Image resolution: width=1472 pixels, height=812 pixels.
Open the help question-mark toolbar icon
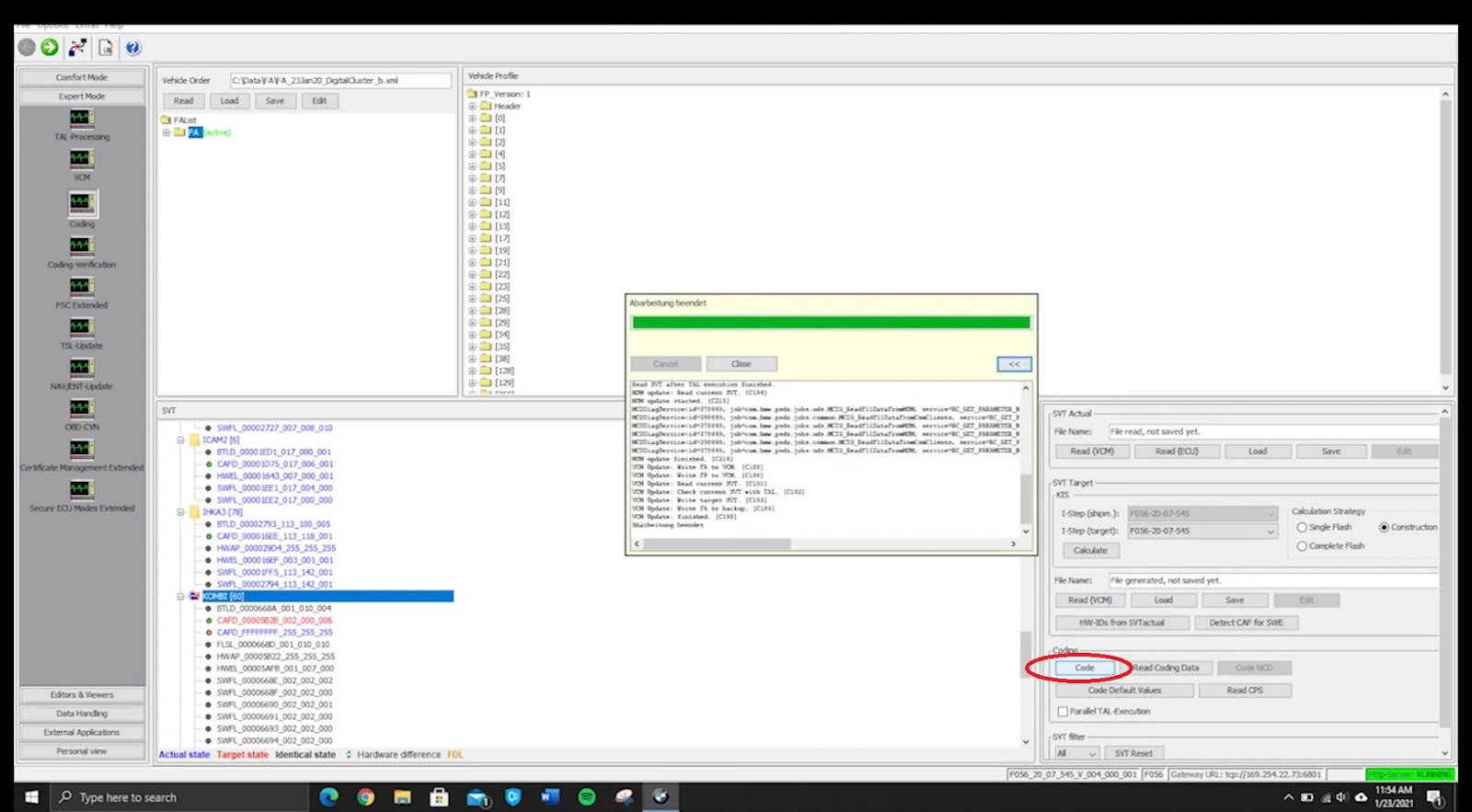[x=133, y=47]
